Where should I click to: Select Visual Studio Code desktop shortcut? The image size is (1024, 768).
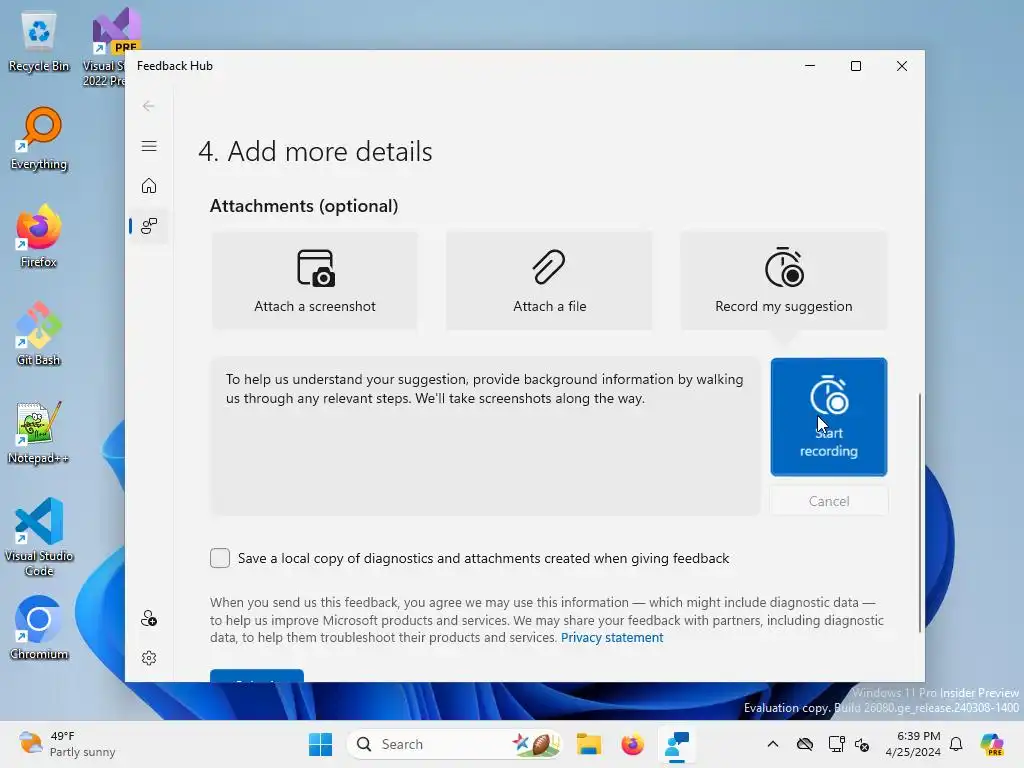coord(39,537)
